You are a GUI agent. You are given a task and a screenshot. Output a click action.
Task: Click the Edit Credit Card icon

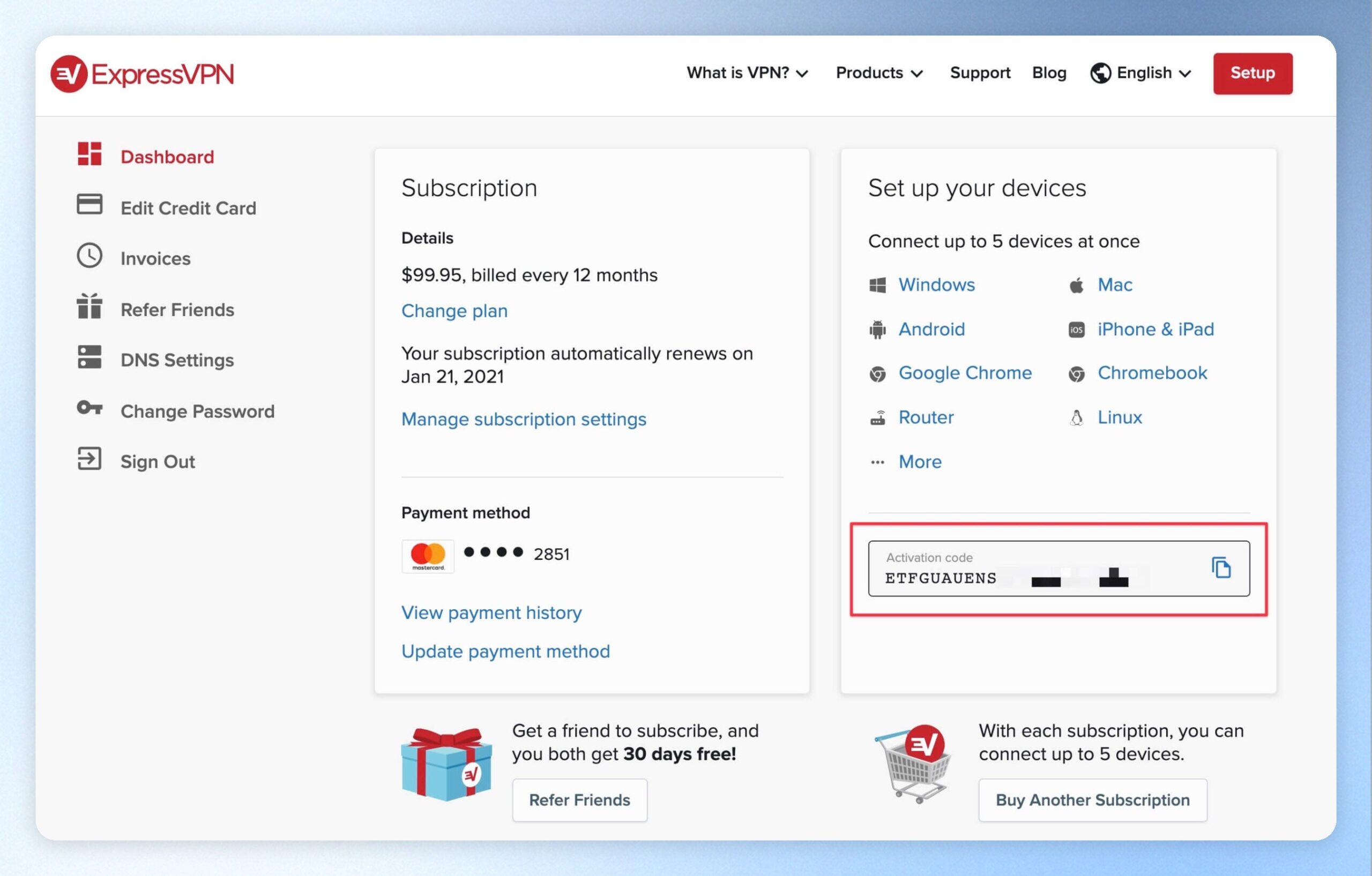(90, 205)
